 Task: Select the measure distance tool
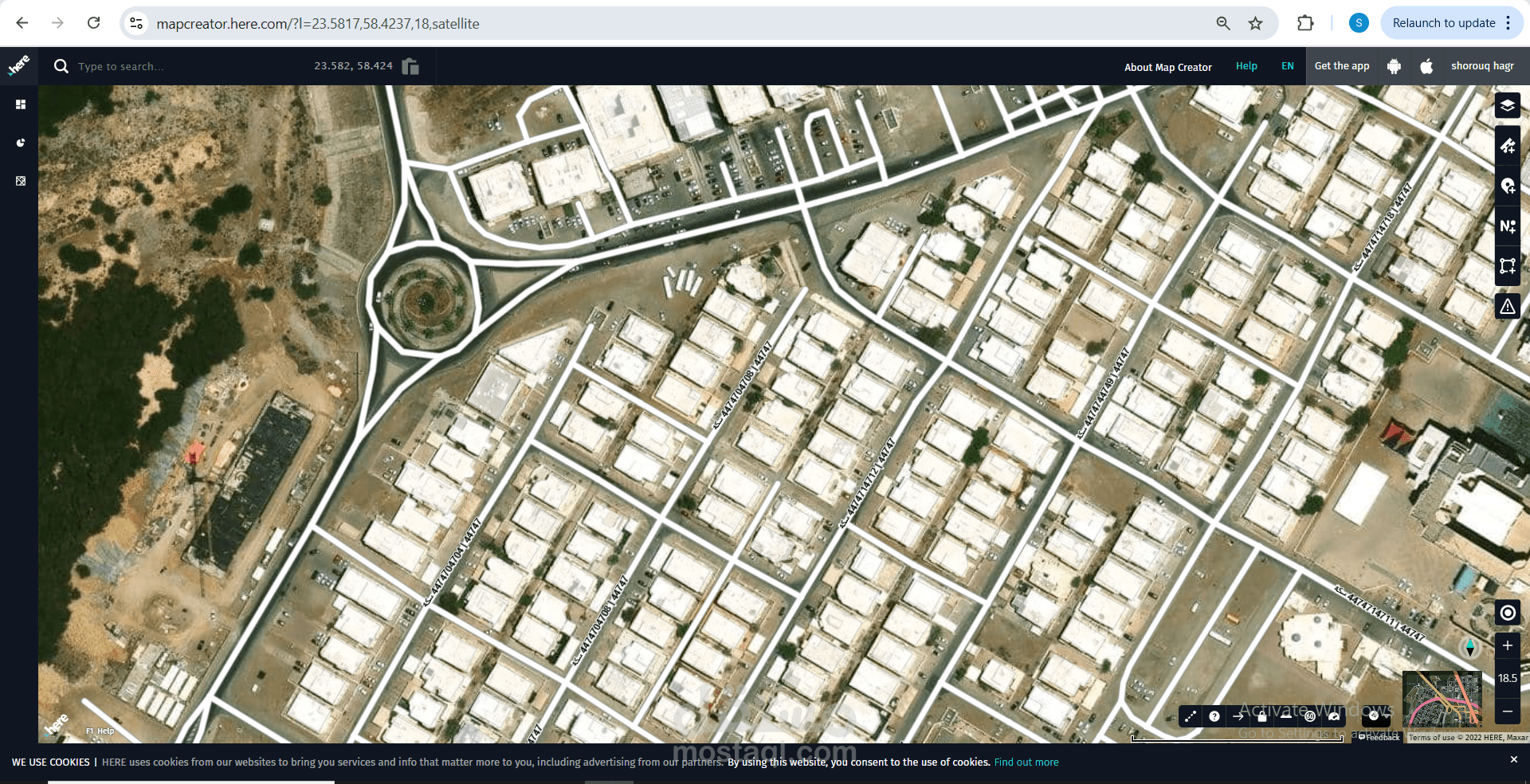[1190, 716]
